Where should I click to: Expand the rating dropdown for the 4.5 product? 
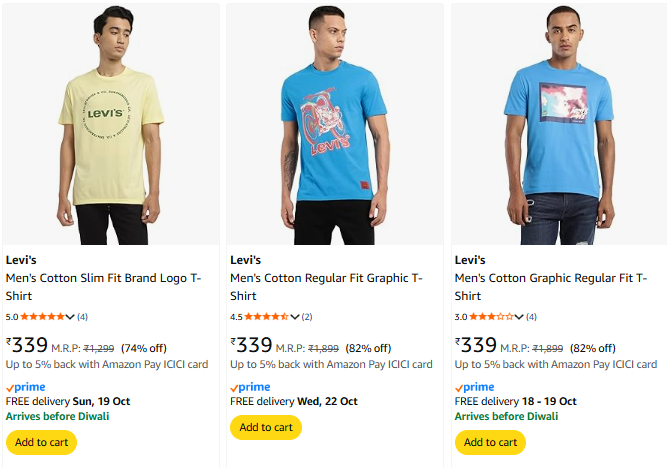(x=294, y=317)
